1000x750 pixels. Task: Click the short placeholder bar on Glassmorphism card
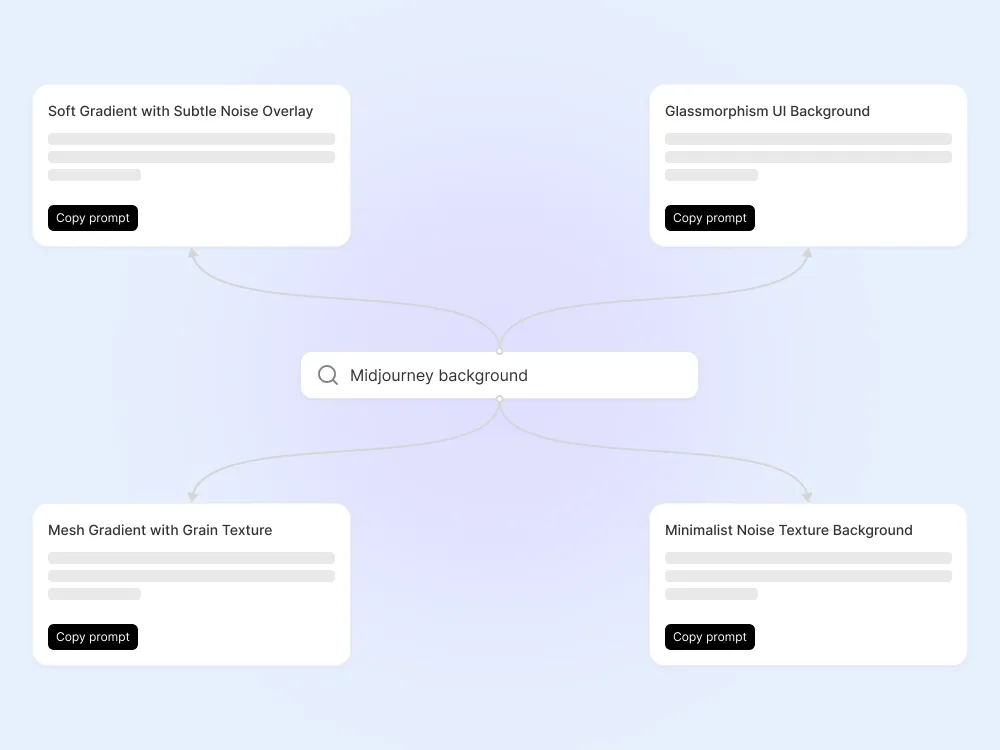point(711,174)
